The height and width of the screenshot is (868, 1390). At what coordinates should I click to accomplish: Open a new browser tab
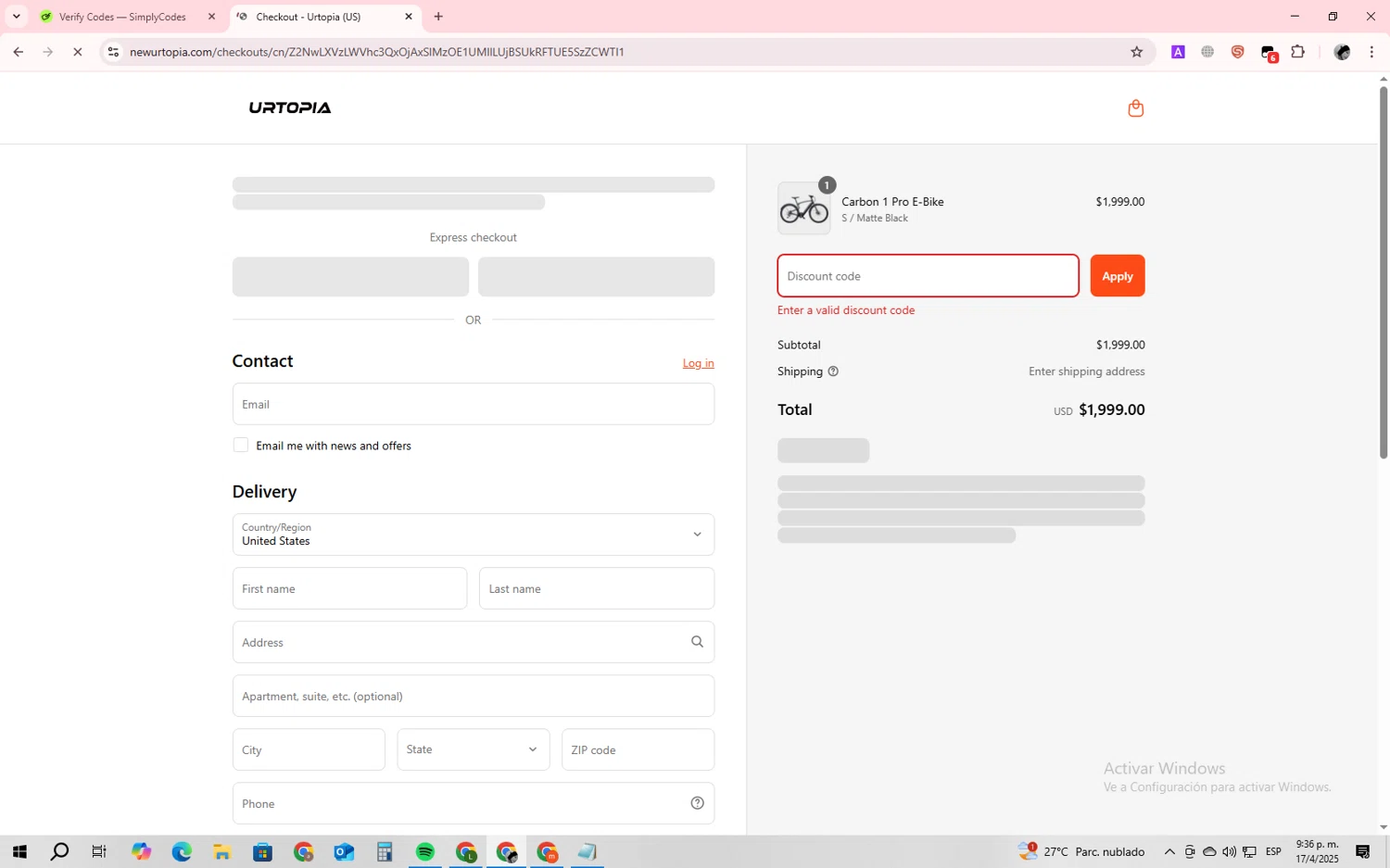click(x=438, y=17)
